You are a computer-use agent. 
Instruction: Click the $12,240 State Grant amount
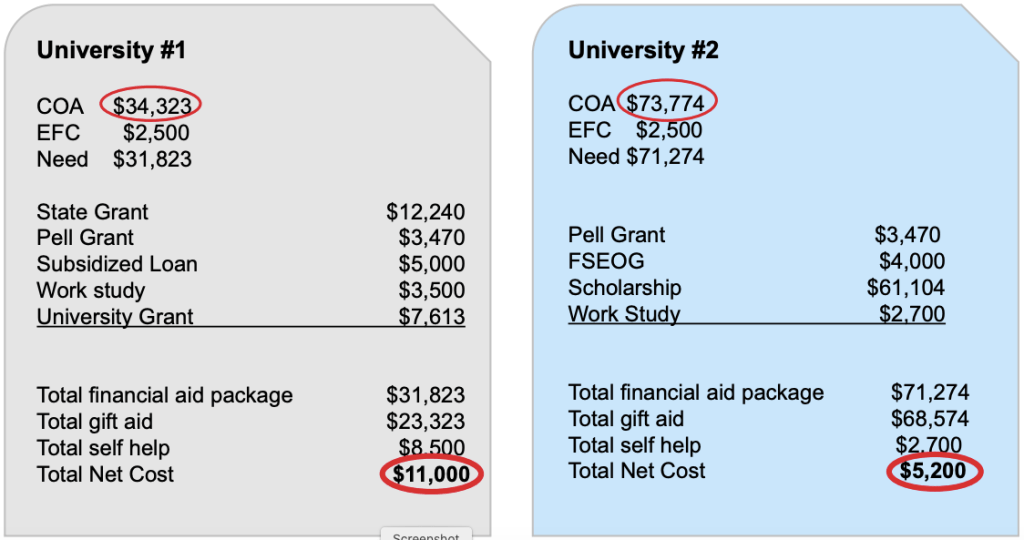pyautogui.click(x=425, y=212)
